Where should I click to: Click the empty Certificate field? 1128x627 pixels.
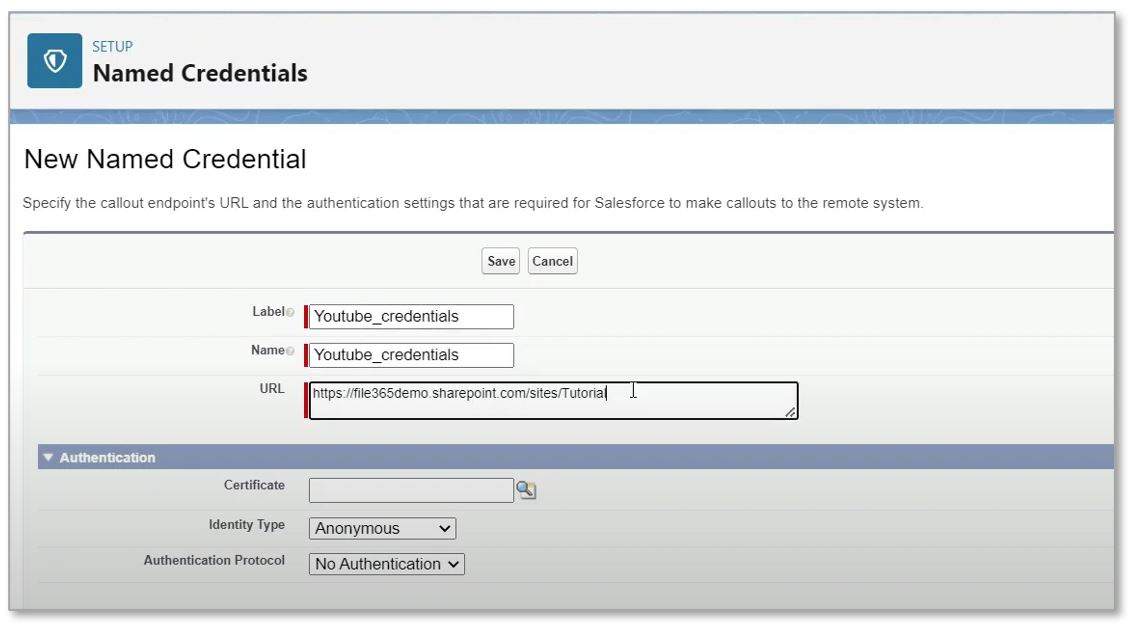(411, 490)
